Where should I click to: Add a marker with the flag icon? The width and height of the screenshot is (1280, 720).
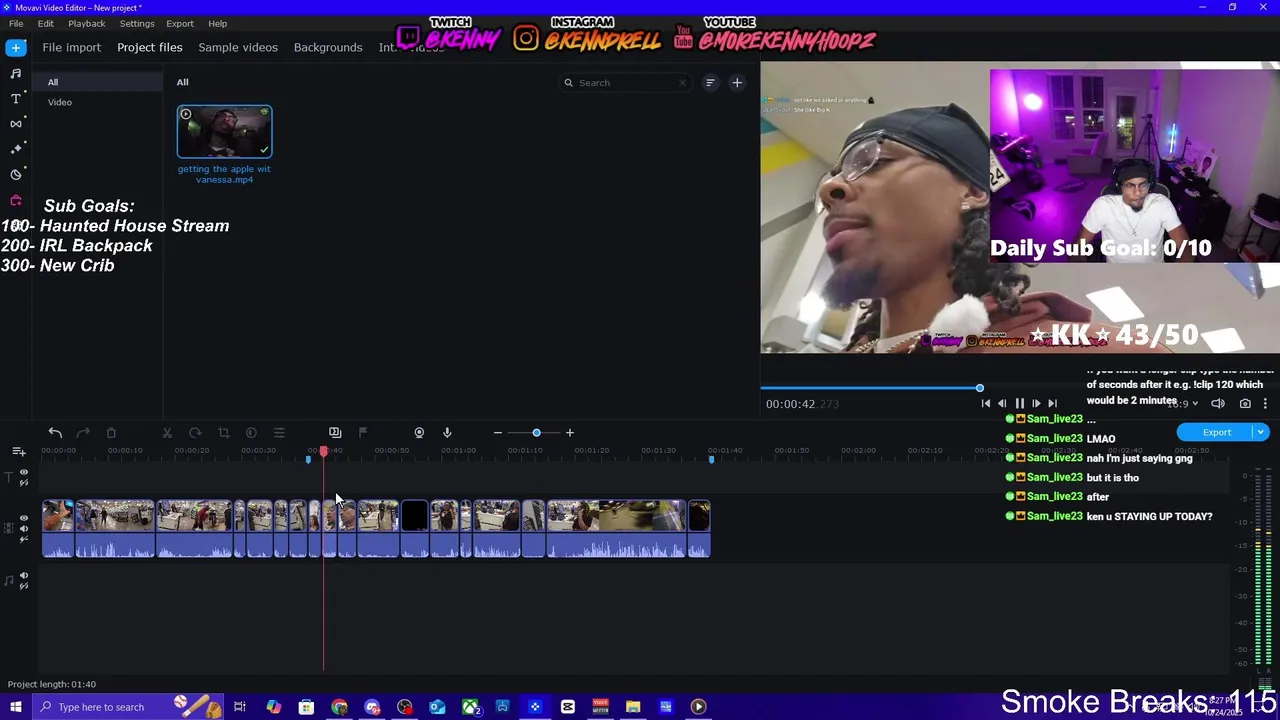[363, 433]
